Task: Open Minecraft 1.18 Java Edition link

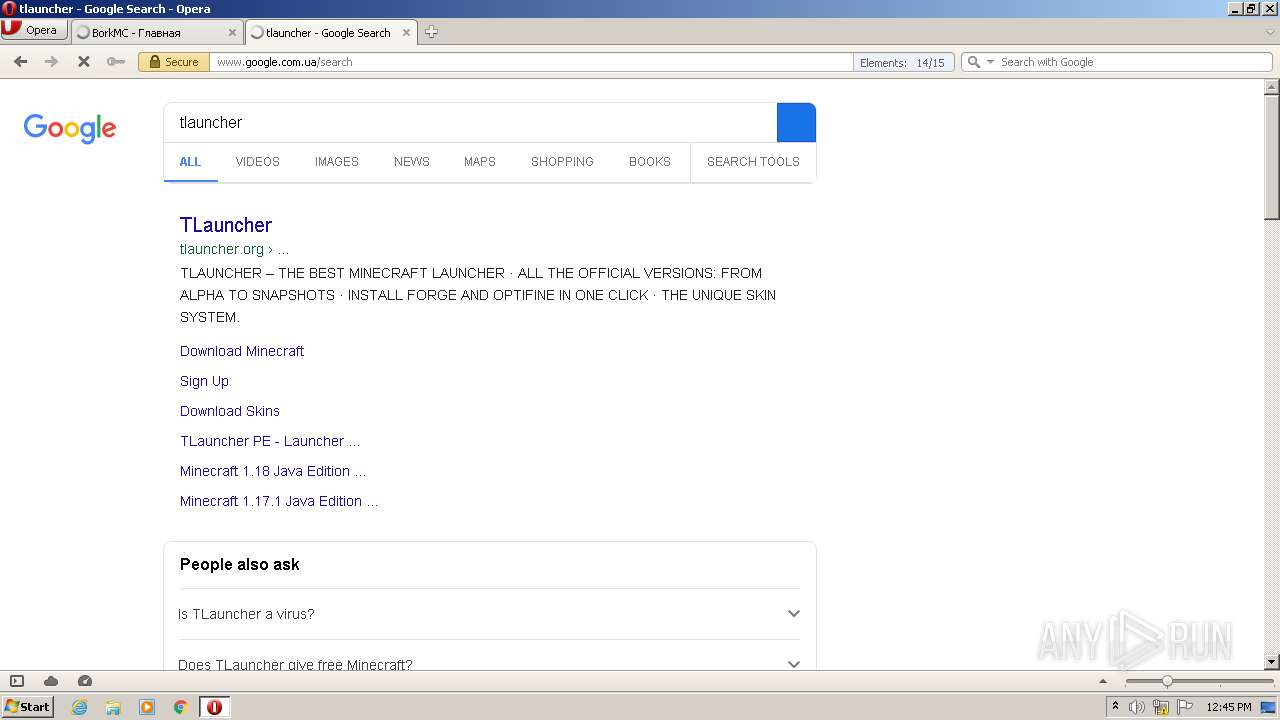Action: pyautogui.click(x=273, y=471)
